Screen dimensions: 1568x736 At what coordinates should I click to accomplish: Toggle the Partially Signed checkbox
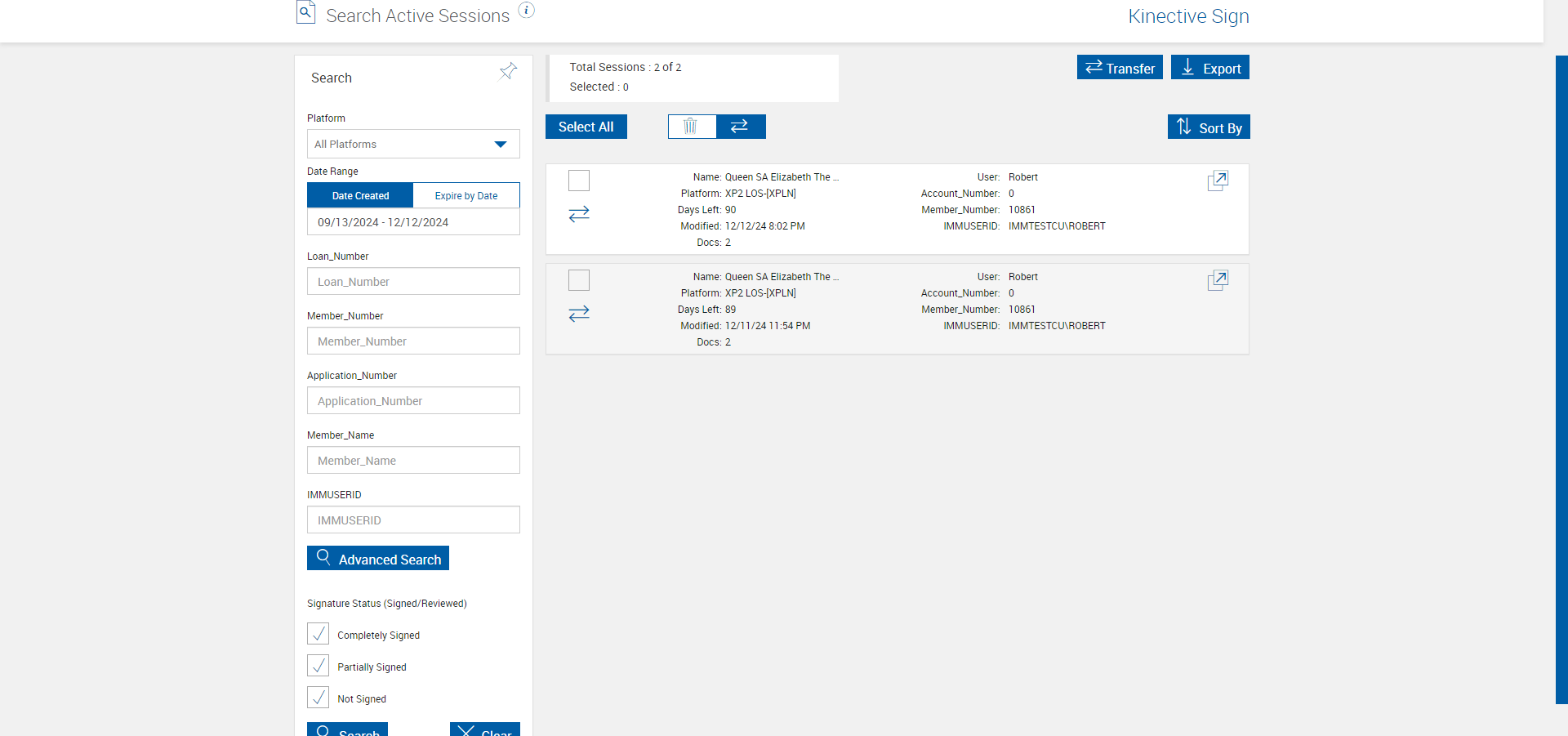pyautogui.click(x=318, y=666)
